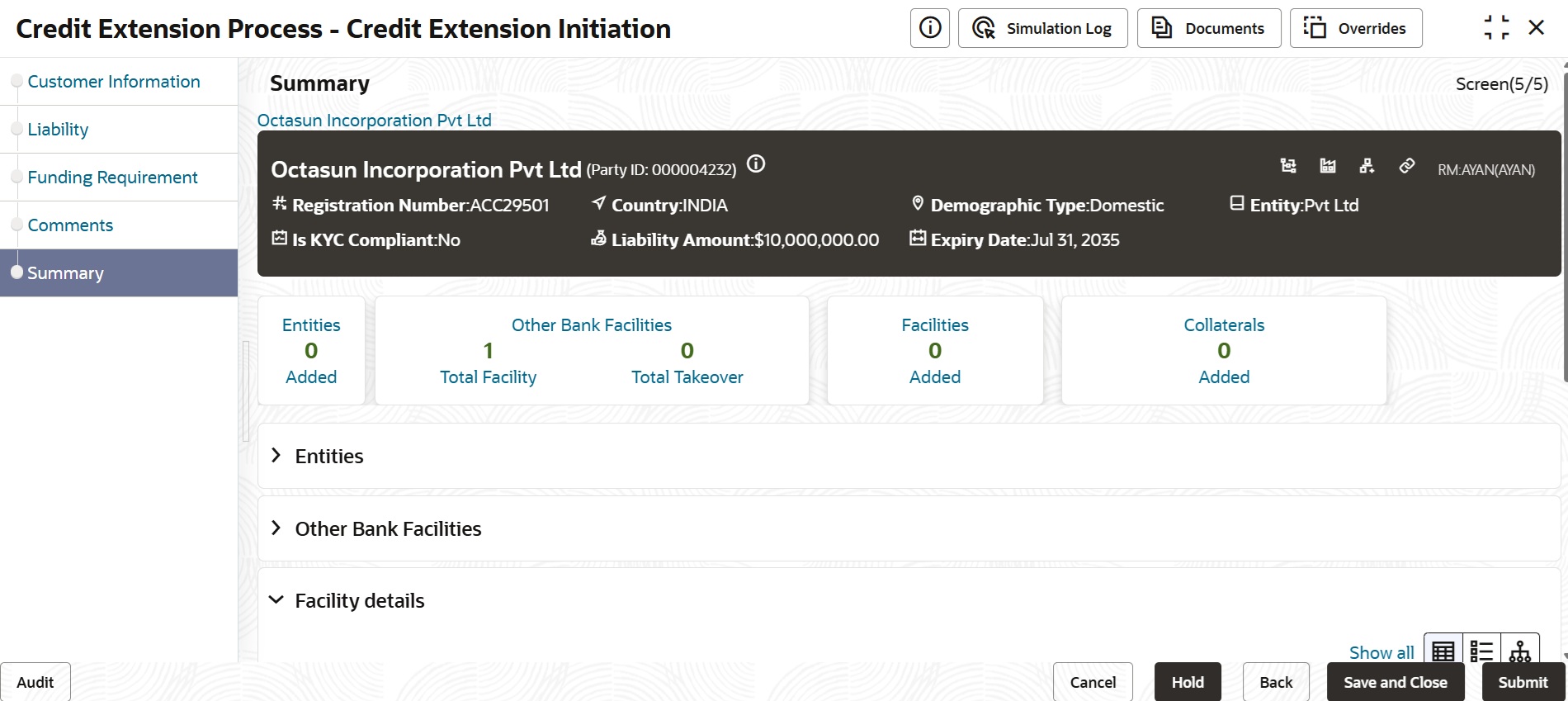Image resolution: width=1568 pixels, height=701 pixels.
Task: Click the registration number hash icon
Action: pyautogui.click(x=280, y=203)
